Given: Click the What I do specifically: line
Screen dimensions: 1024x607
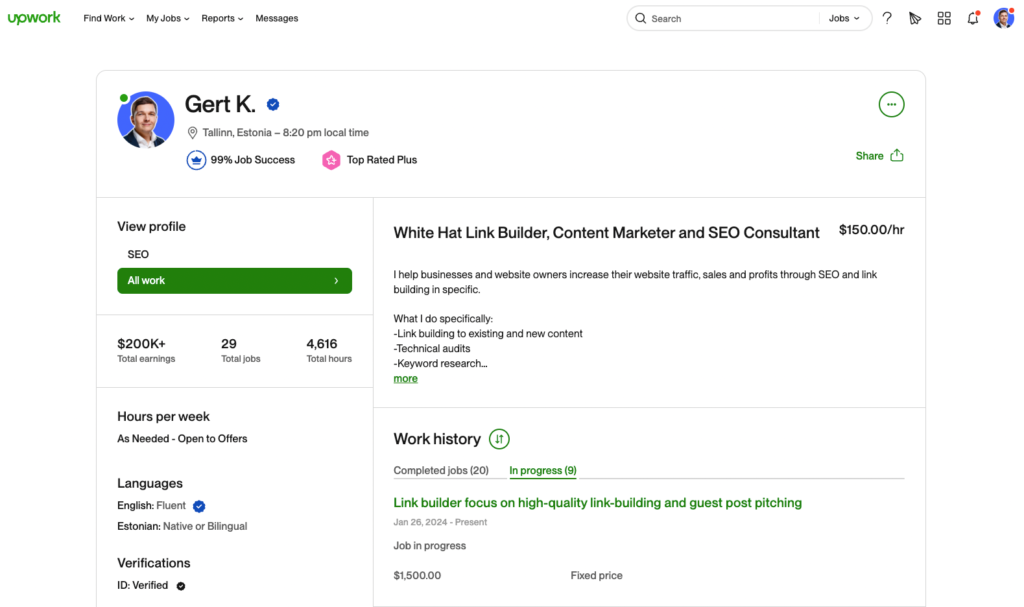Looking at the screenshot, I should pyautogui.click(x=443, y=319).
